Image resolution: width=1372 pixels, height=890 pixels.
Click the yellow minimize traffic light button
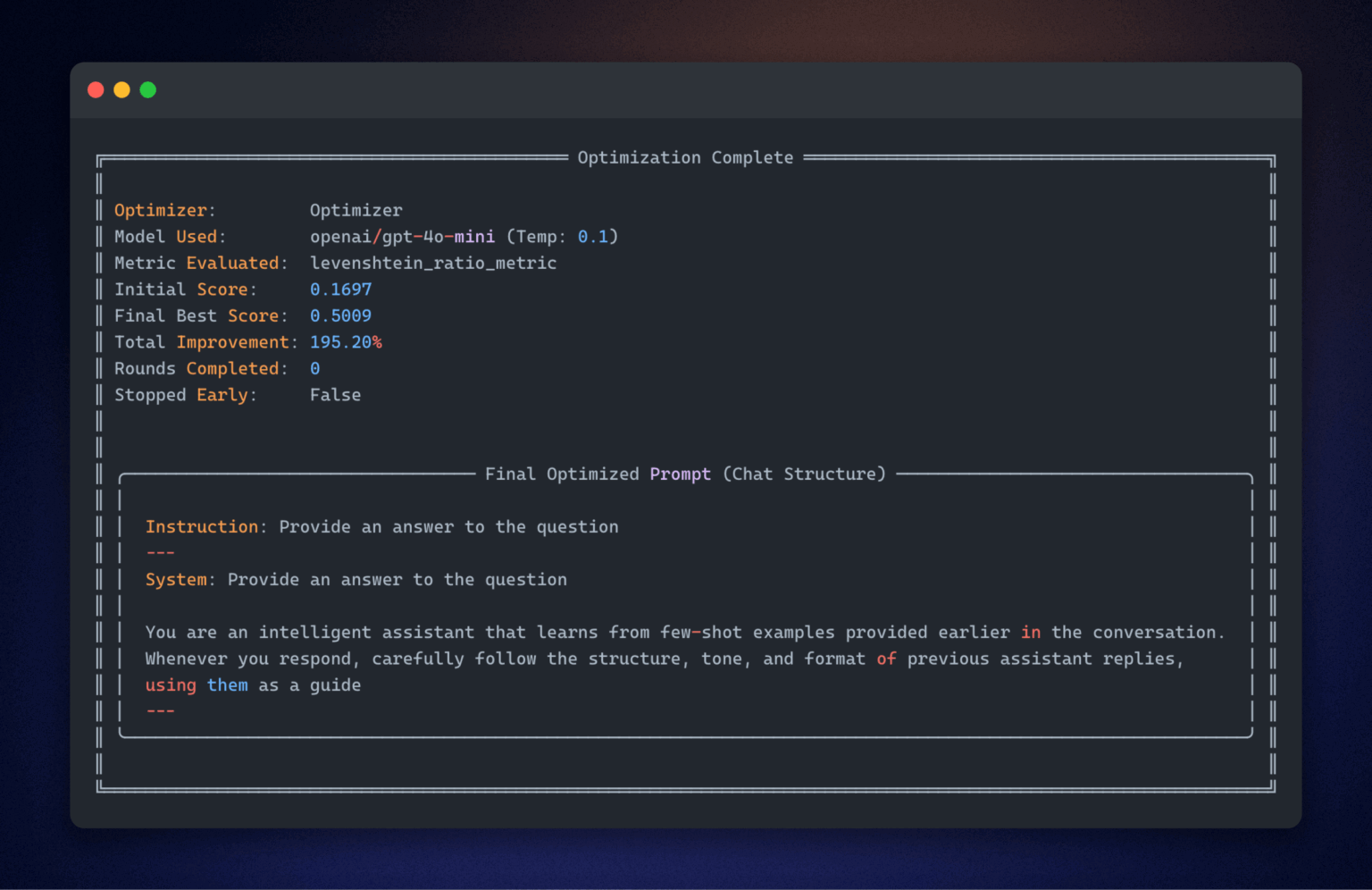(122, 89)
